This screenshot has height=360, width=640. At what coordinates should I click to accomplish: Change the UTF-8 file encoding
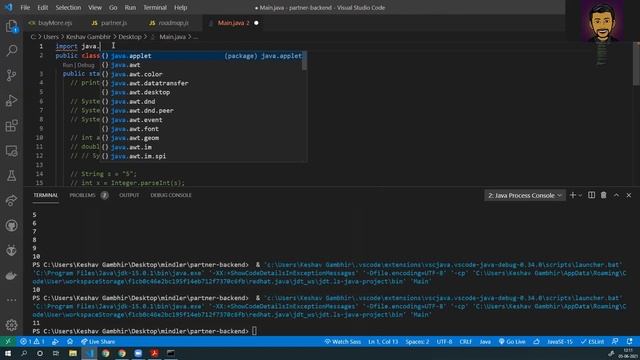[444, 342]
